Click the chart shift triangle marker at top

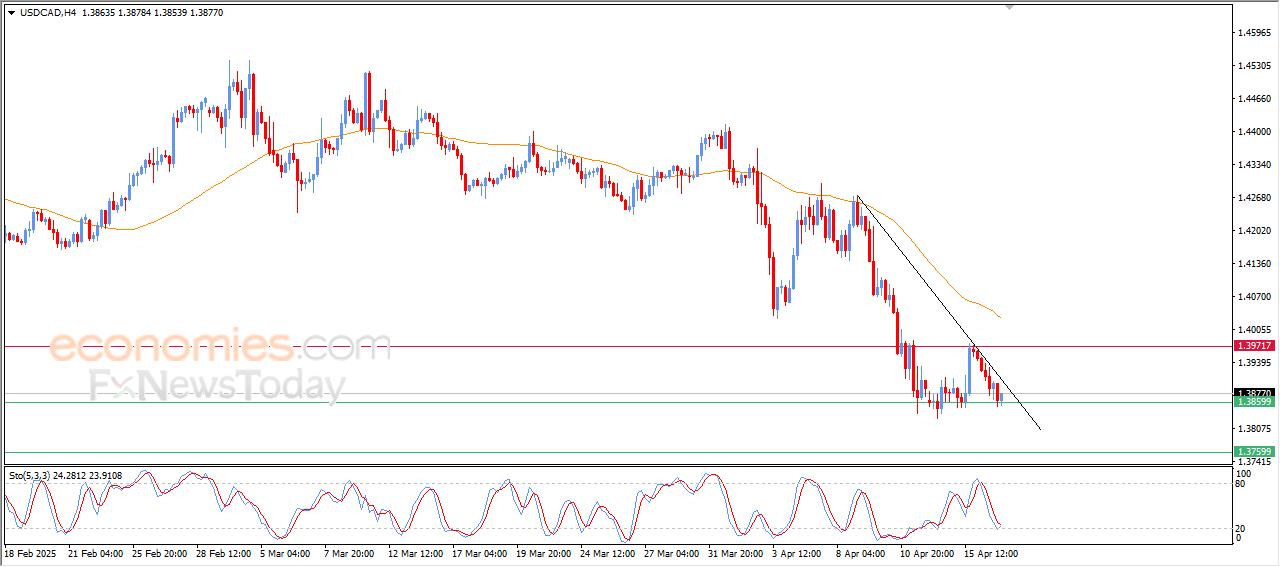[1011, 7]
